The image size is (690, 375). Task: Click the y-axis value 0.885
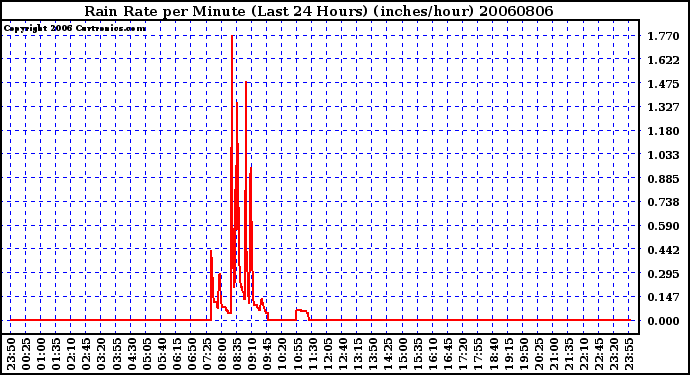click(663, 179)
